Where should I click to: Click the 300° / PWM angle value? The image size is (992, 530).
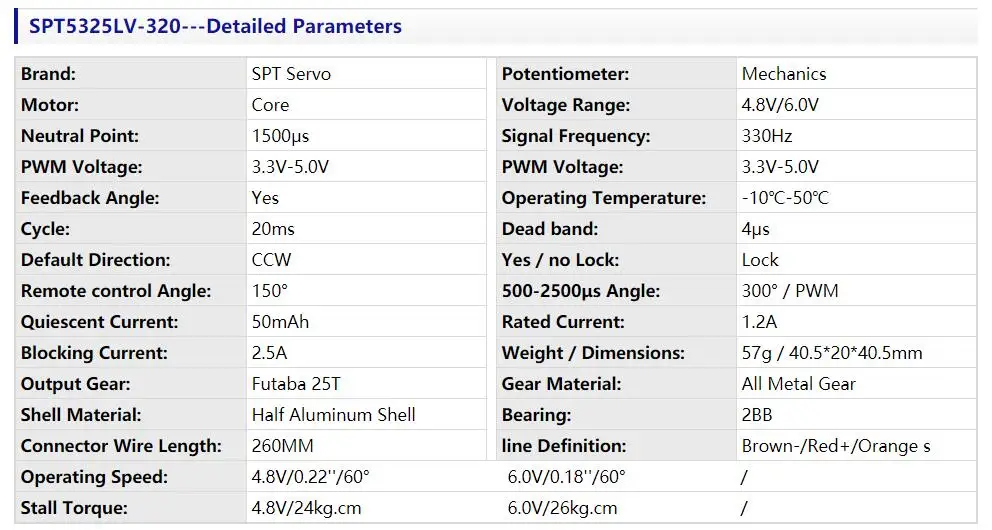click(x=790, y=291)
